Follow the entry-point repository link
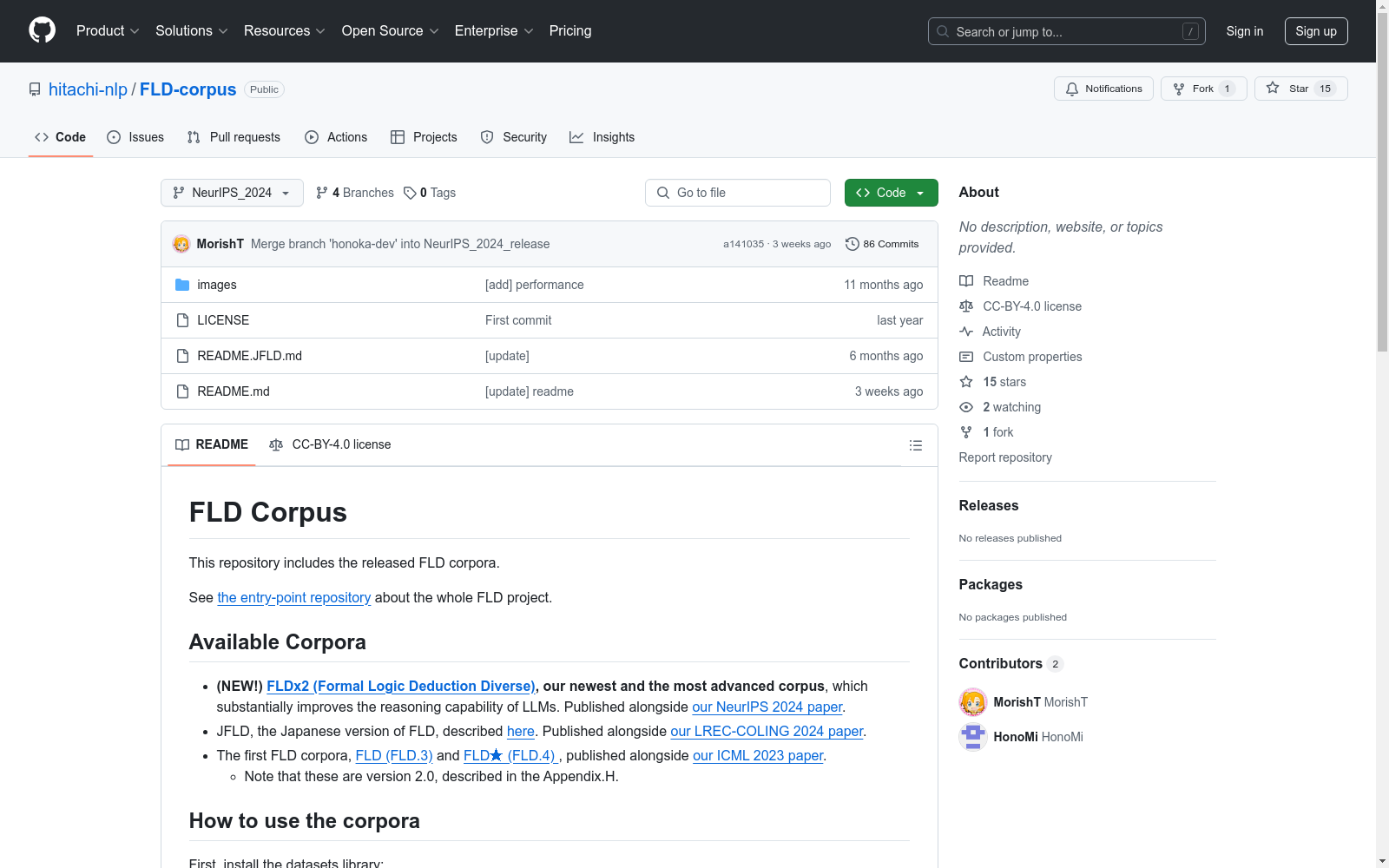1389x868 pixels. [294, 597]
